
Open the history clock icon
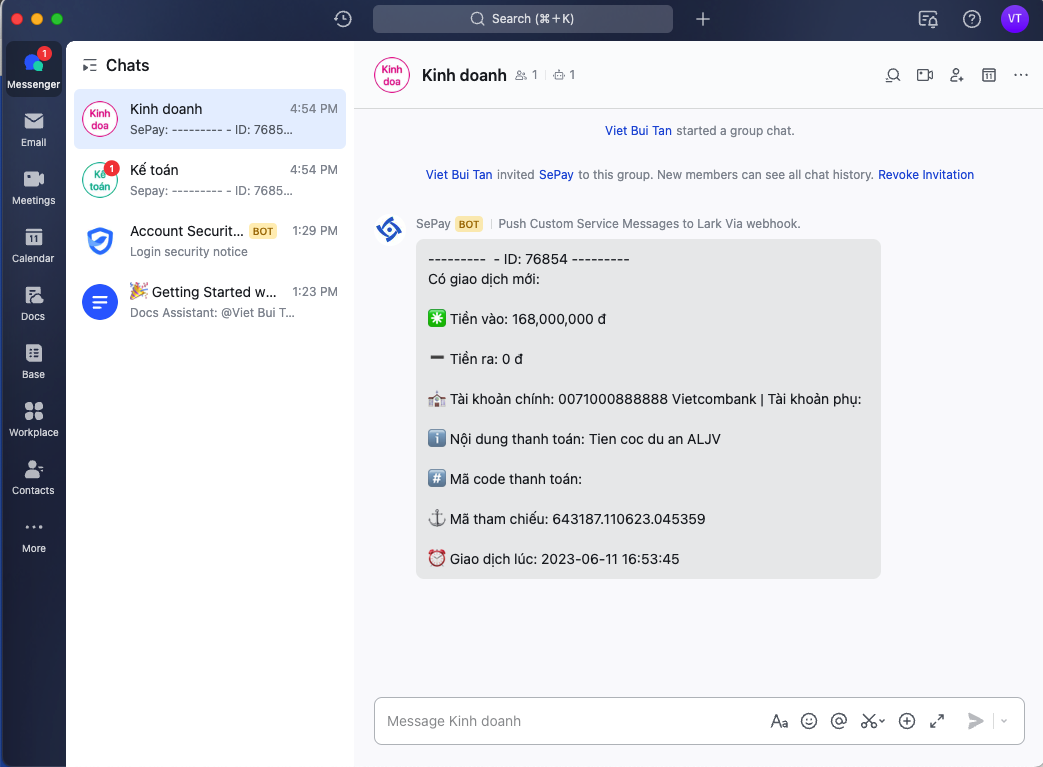(343, 19)
